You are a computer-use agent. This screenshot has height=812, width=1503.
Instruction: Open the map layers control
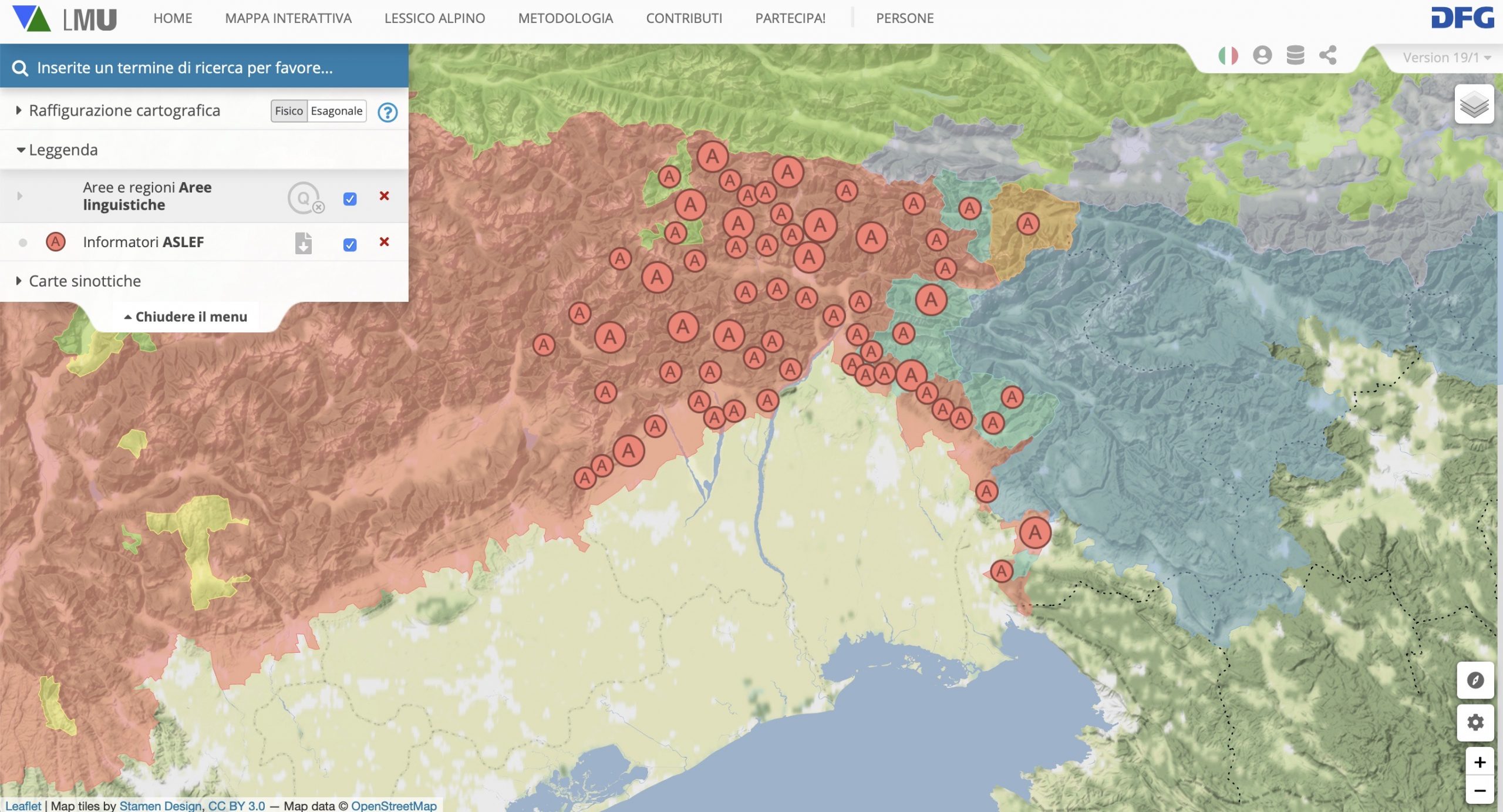point(1474,105)
